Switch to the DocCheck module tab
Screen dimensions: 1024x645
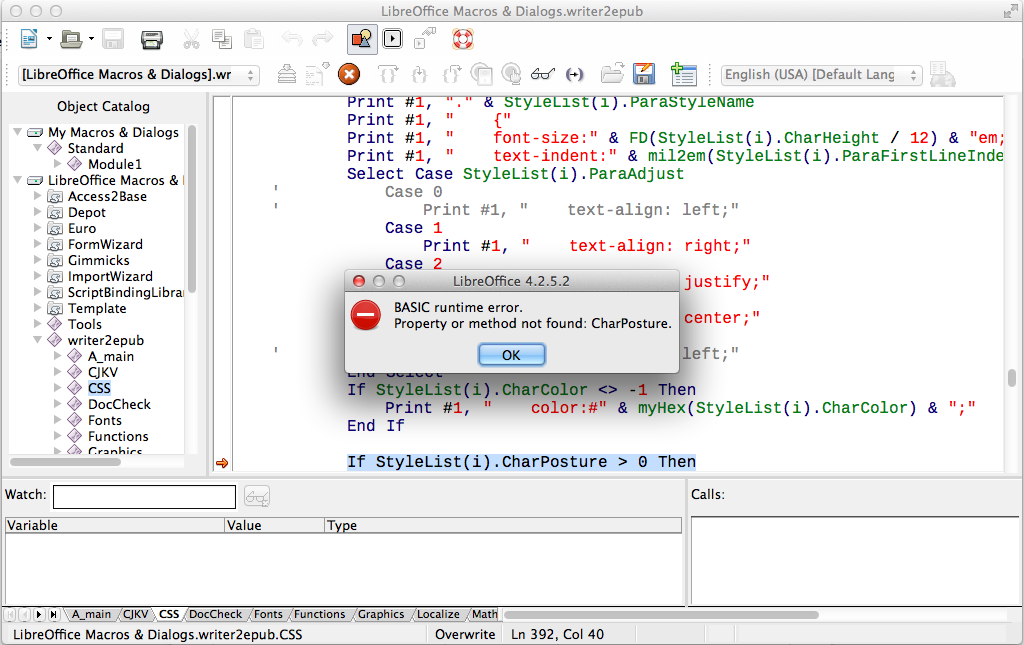tap(215, 614)
